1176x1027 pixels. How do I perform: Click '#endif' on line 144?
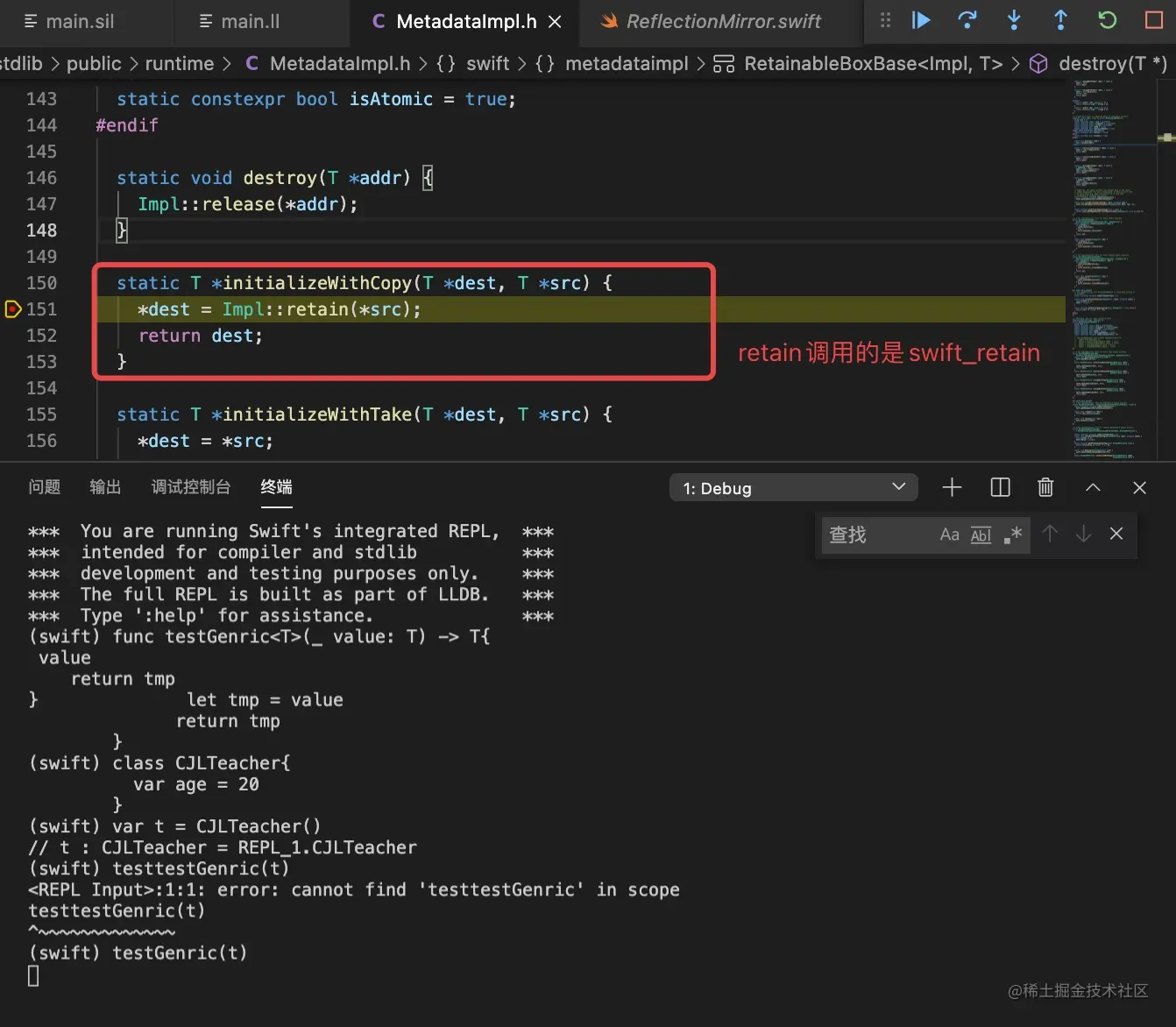click(x=127, y=125)
